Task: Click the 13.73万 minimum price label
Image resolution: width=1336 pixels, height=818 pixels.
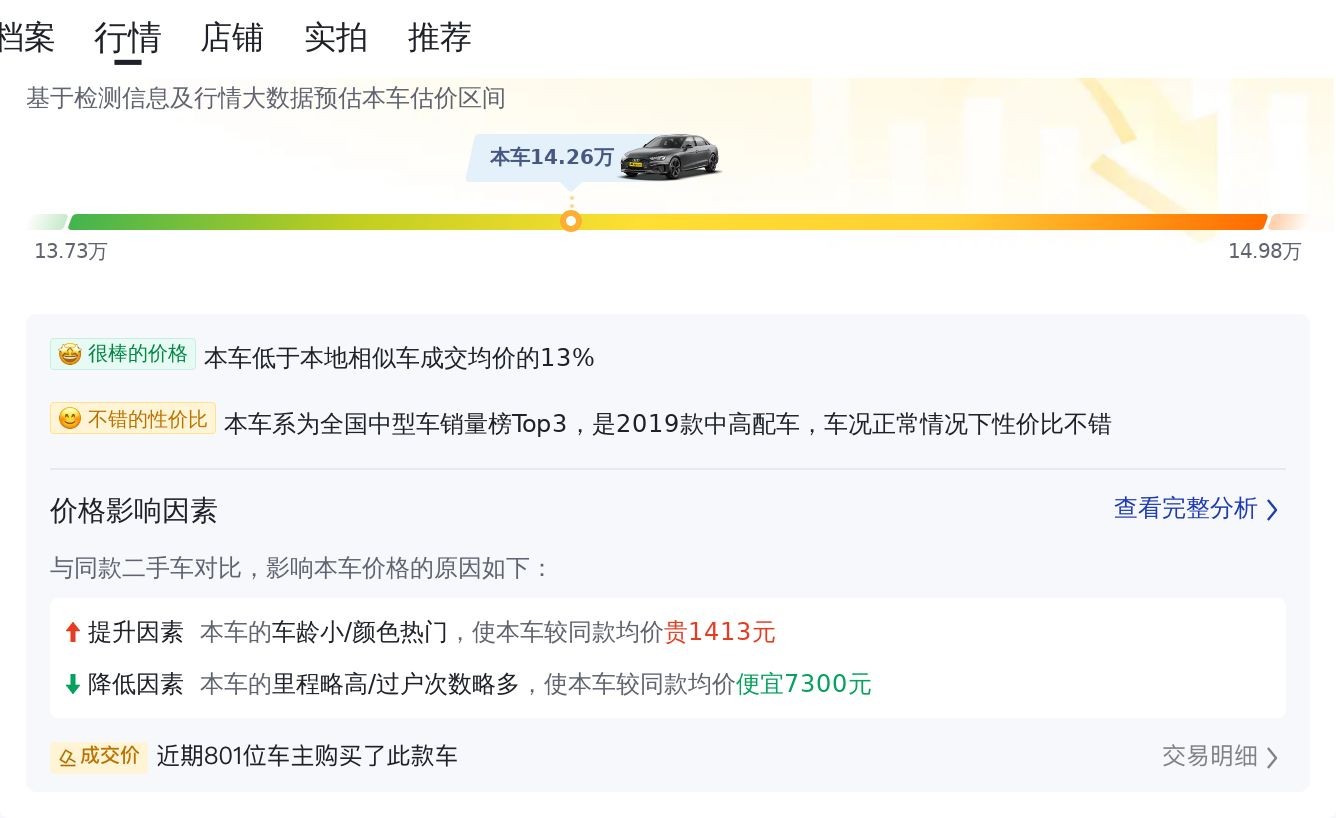Action: (70, 251)
